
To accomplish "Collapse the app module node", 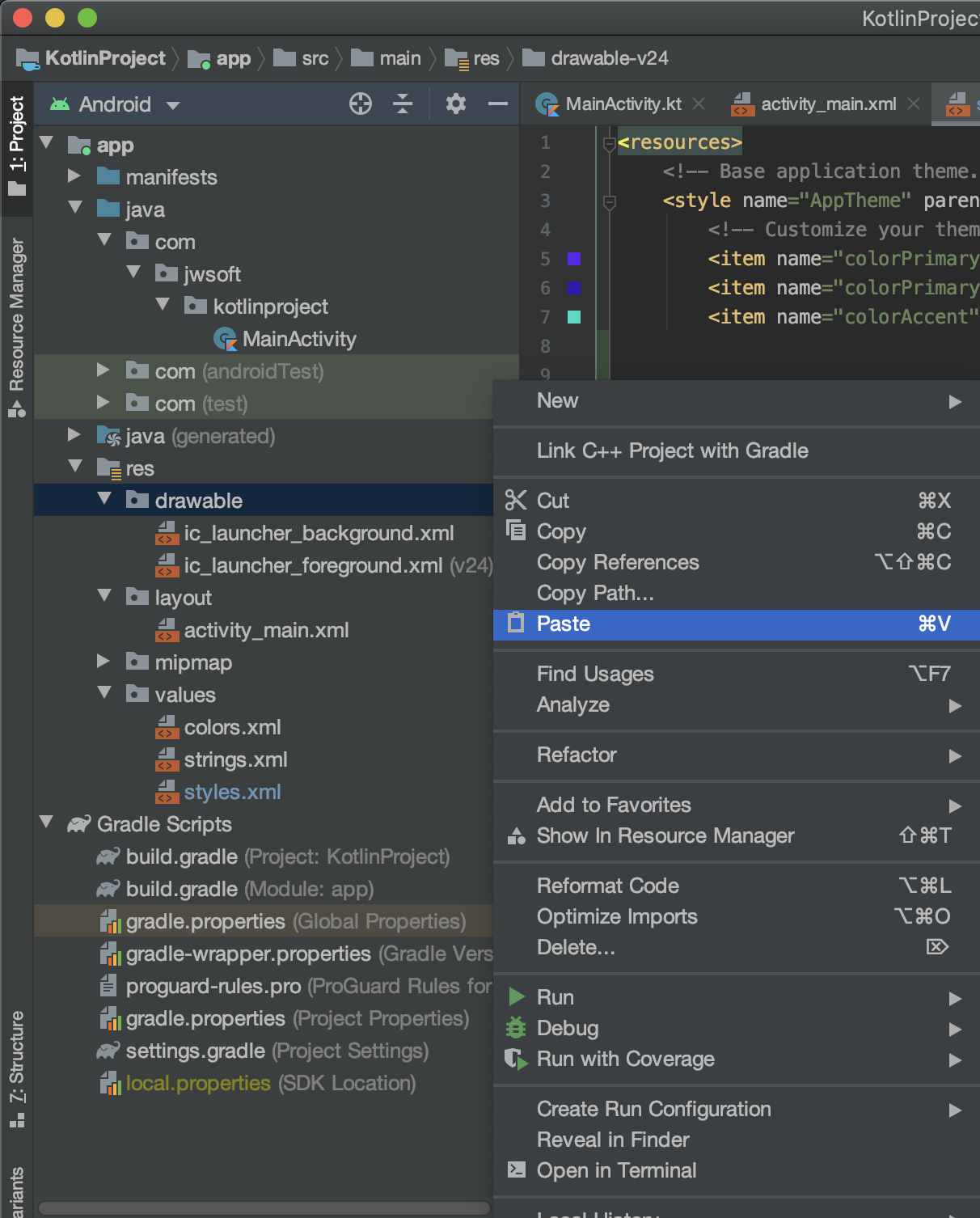I will pos(47,143).
